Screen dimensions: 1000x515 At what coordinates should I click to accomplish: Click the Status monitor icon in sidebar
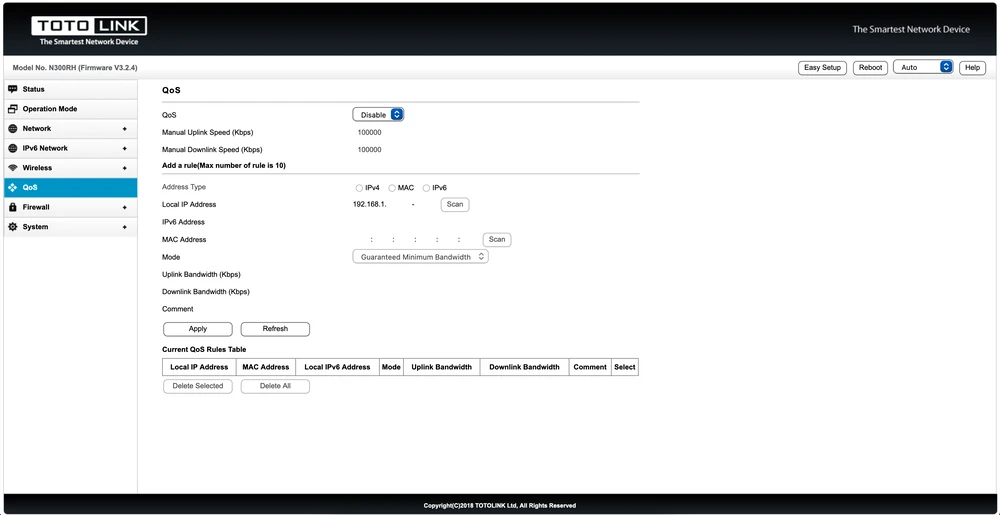13,89
